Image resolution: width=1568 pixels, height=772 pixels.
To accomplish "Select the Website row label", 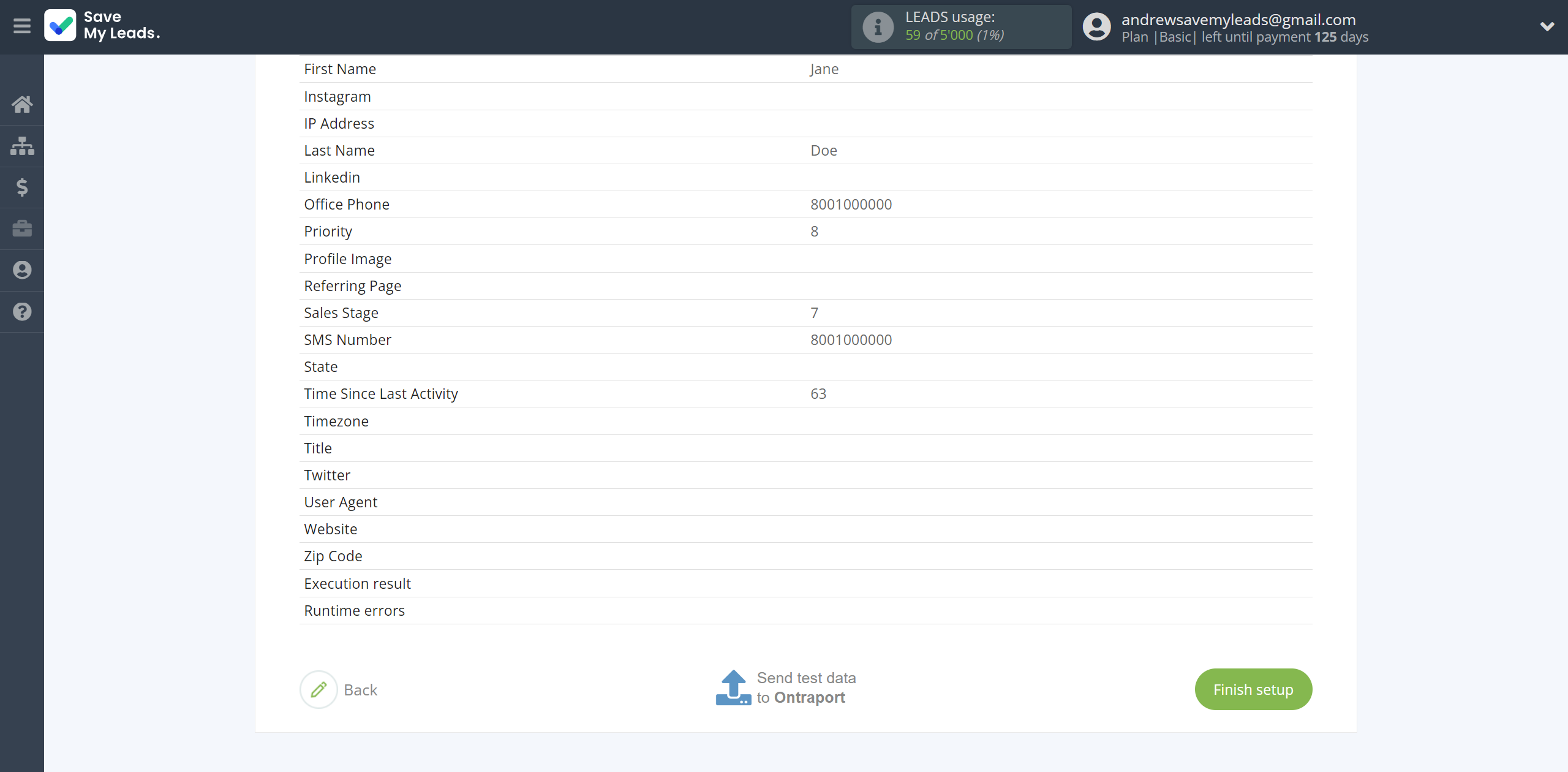I will tap(331, 529).
